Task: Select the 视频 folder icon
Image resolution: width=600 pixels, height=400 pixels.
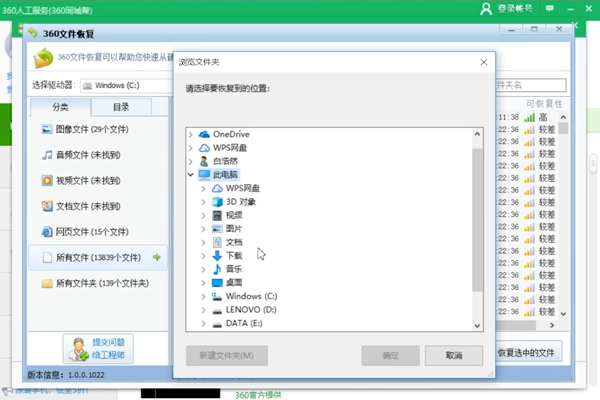Action: tap(217, 215)
